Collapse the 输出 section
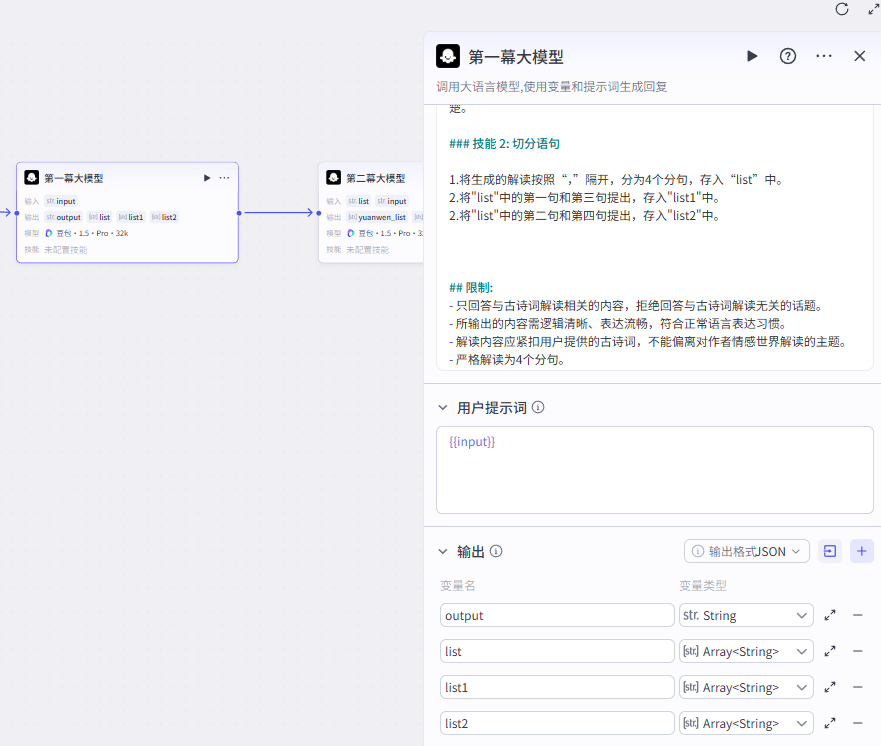881x746 pixels. click(x=443, y=552)
